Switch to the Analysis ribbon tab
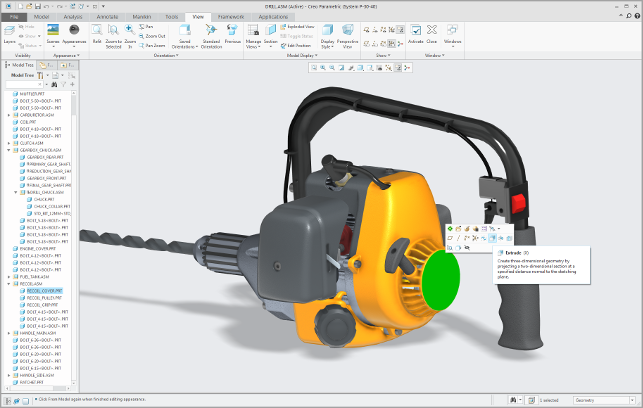 [x=73, y=17]
